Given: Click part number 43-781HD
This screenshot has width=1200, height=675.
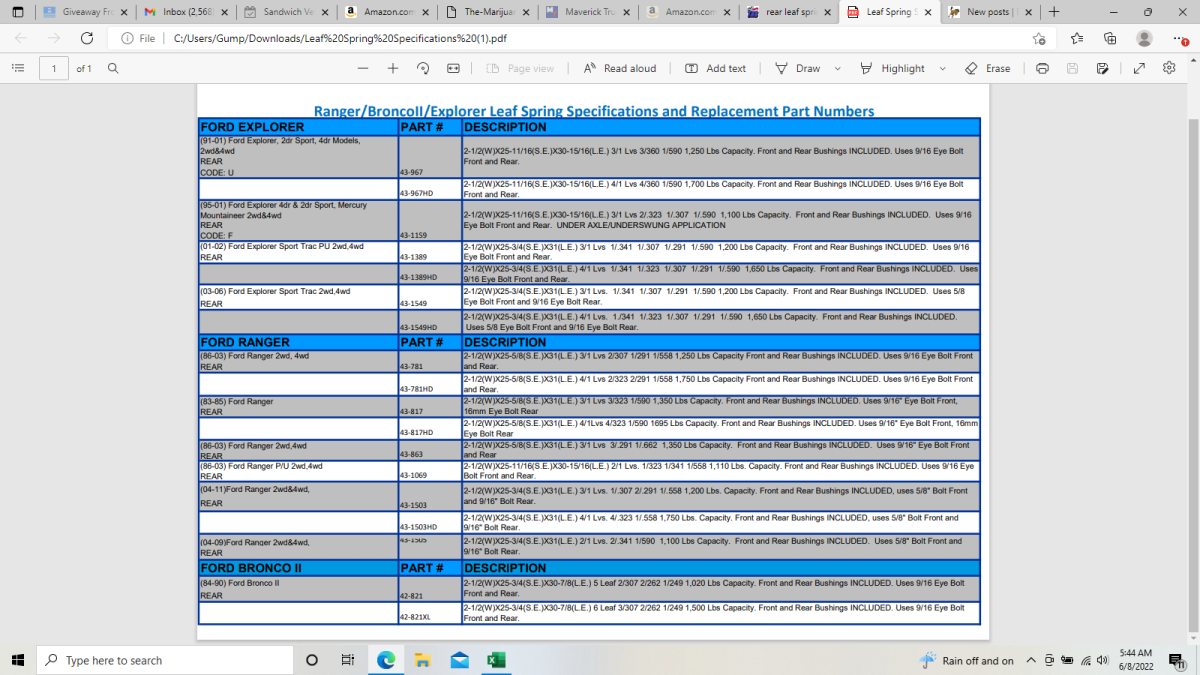Looking at the screenshot, I should coord(416,388).
